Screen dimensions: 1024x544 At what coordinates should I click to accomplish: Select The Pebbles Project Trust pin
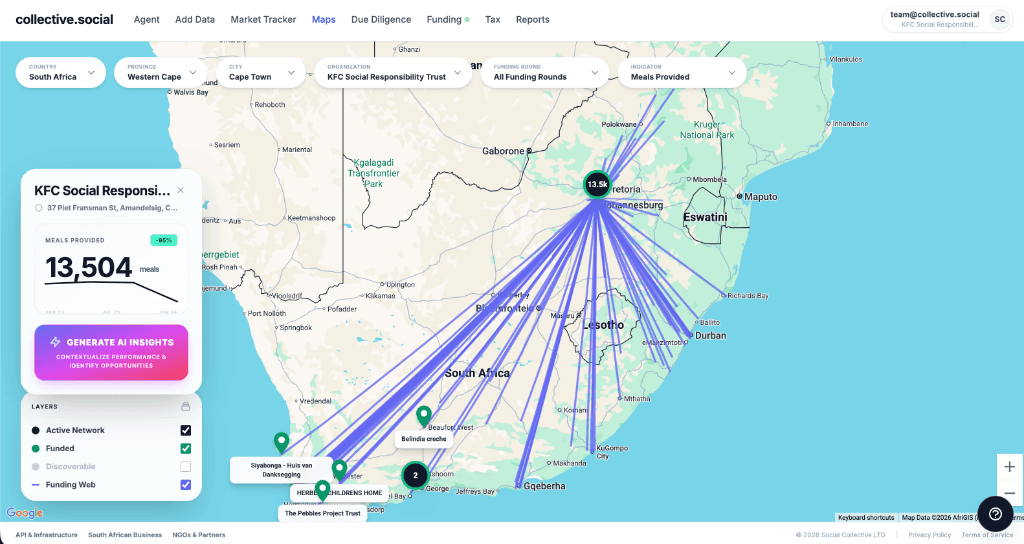coord(322,490)
